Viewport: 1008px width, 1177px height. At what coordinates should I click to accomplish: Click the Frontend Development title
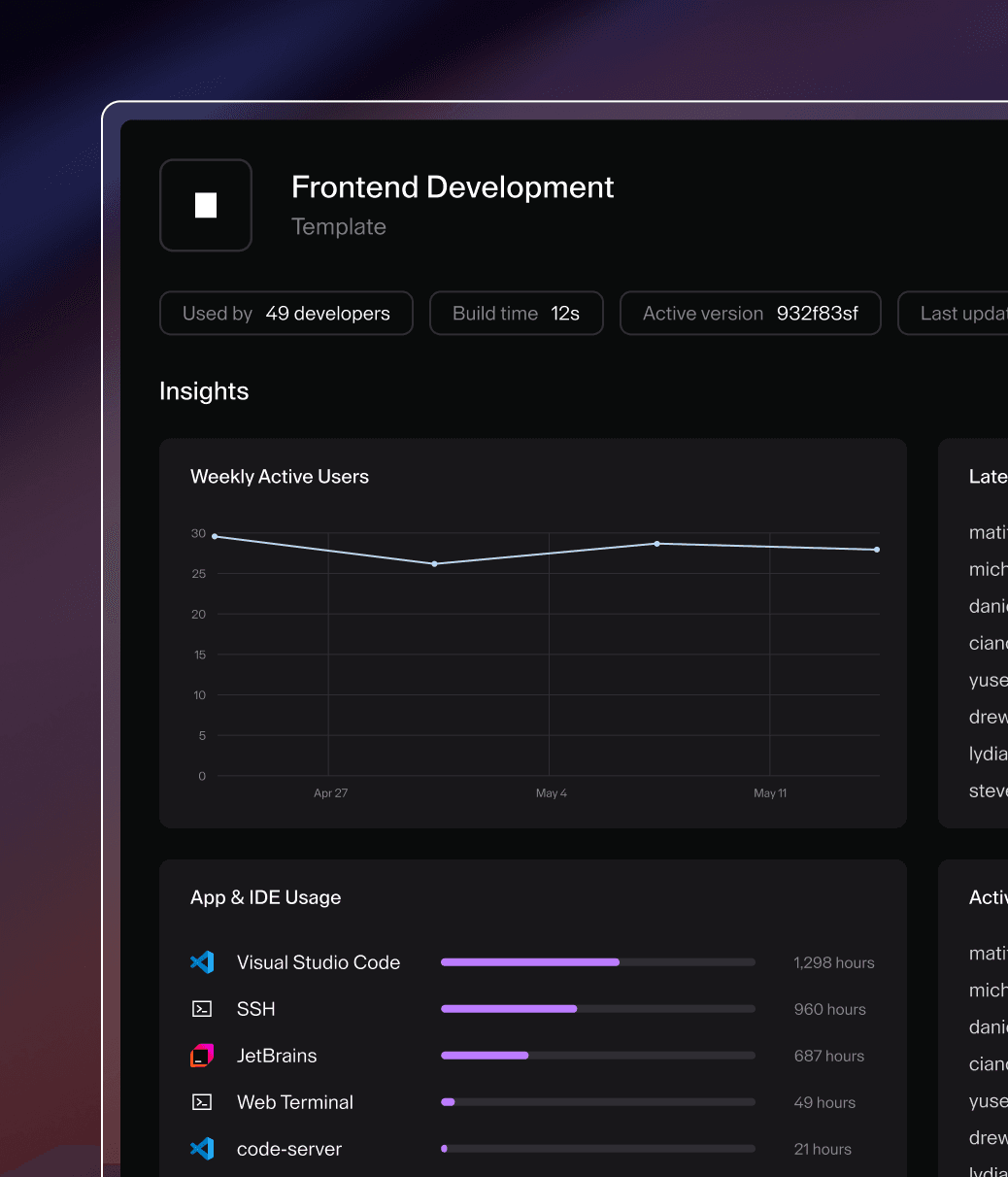pyautogui.click(x=453, y=186)
